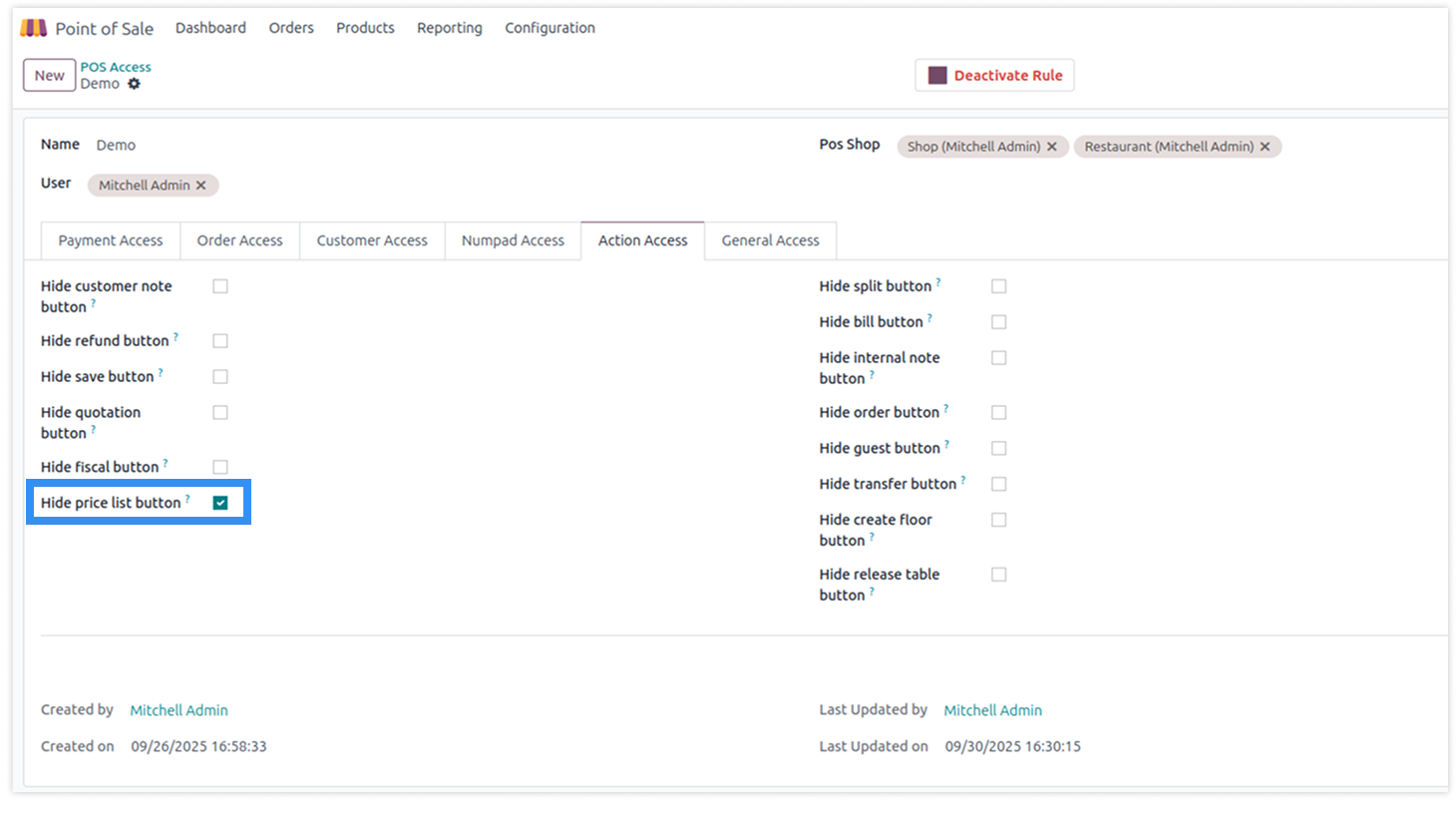Remove Mitchell Admin tag from User field

point(201,186)
